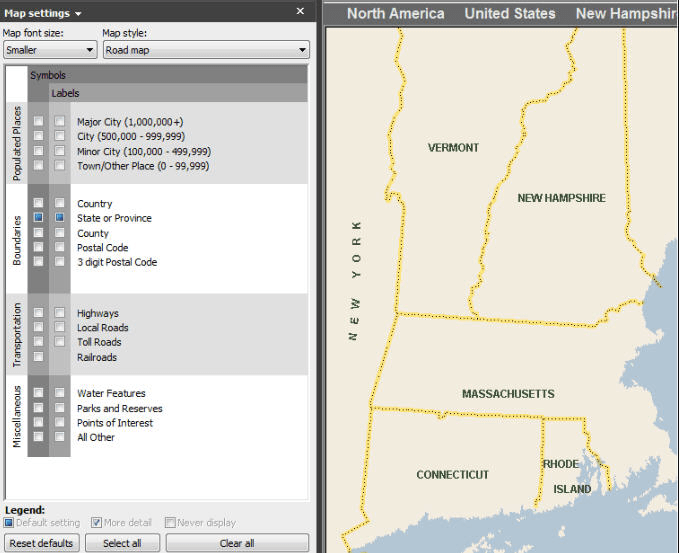Enable Highways labels checkbox
Image resolution: width=681 pixels, height=553 pixels.
point(60,313)
